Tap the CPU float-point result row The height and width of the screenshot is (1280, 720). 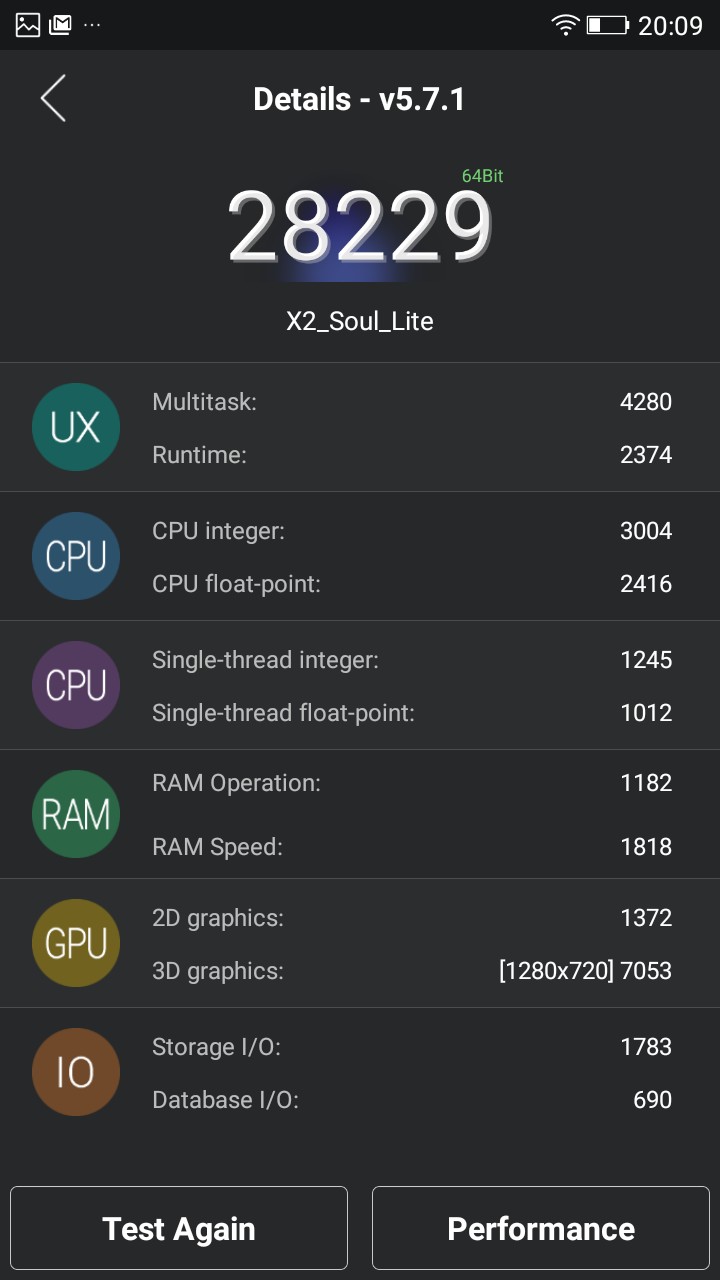[411, 584]
